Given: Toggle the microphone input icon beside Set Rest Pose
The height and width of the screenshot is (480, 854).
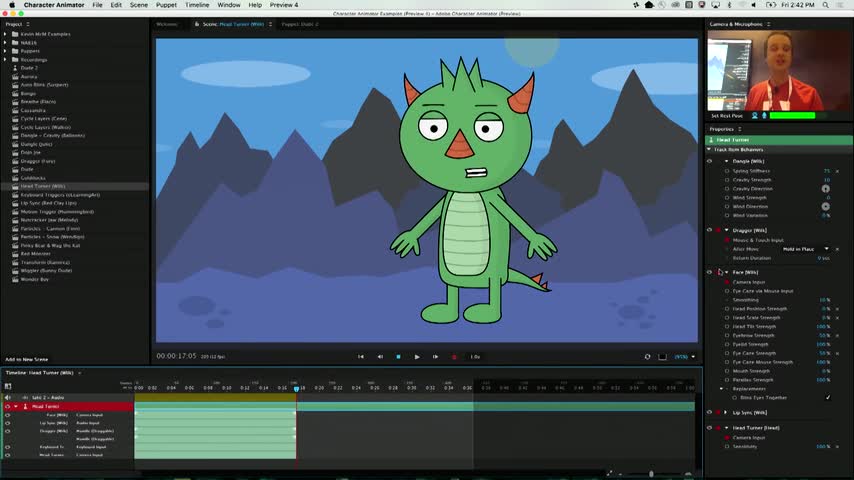Looking at the screenshot, I should tap(764, 116).
